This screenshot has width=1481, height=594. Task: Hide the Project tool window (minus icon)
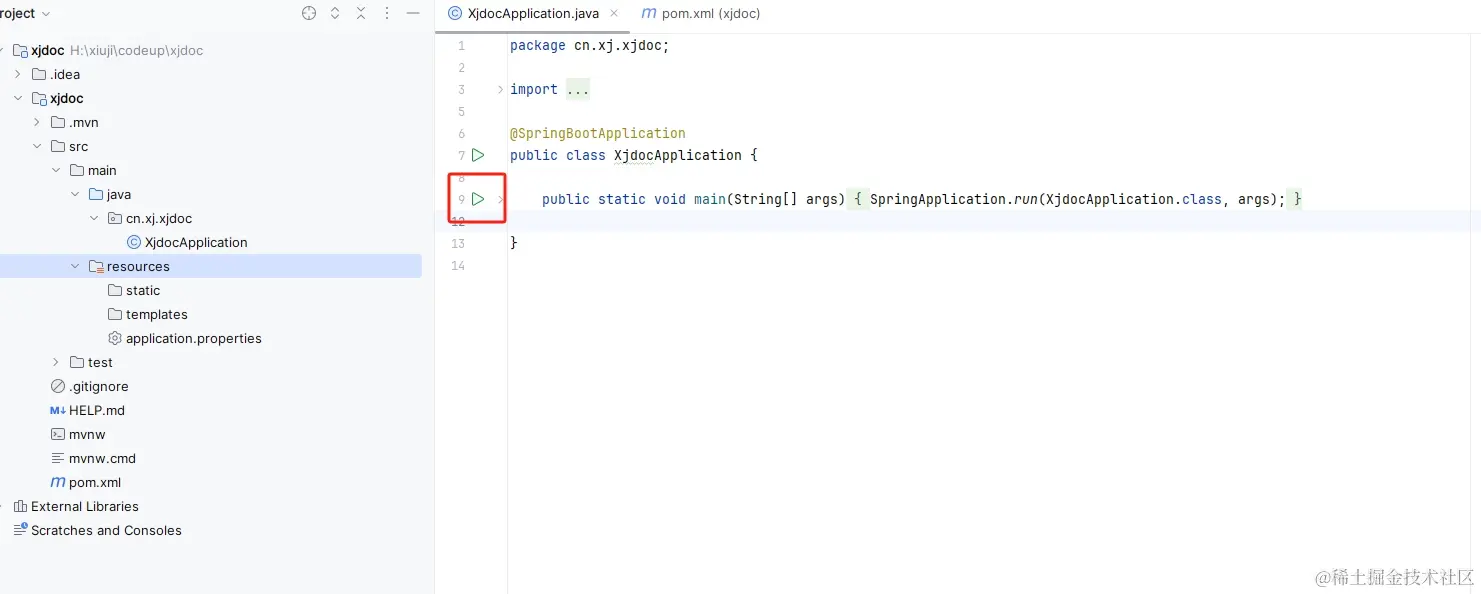coord(413,13)
